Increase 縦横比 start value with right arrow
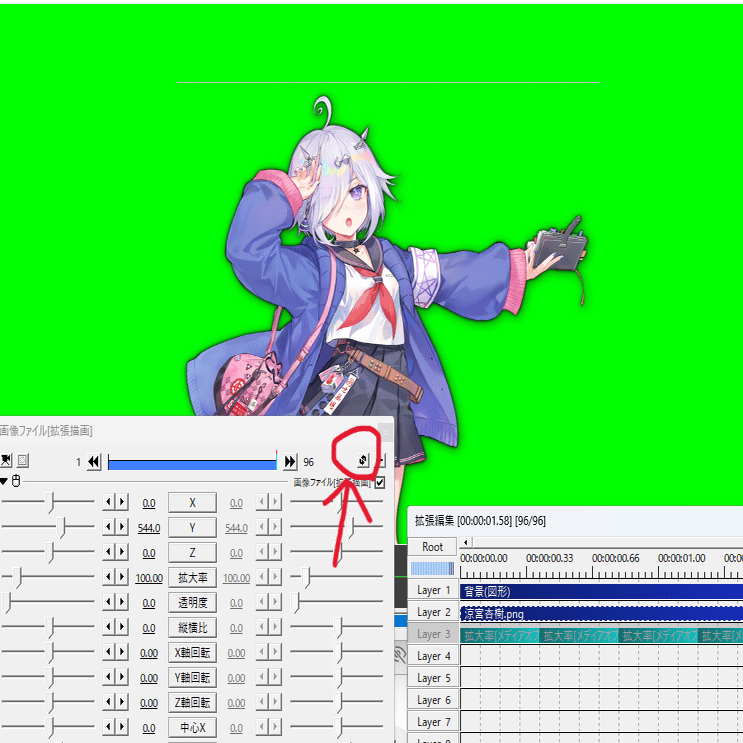This screenshot has height=743, width=743. [122, 627]
